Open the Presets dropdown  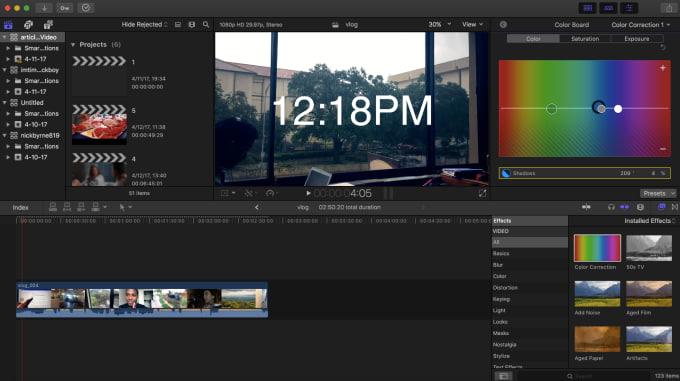pos(657,193)
